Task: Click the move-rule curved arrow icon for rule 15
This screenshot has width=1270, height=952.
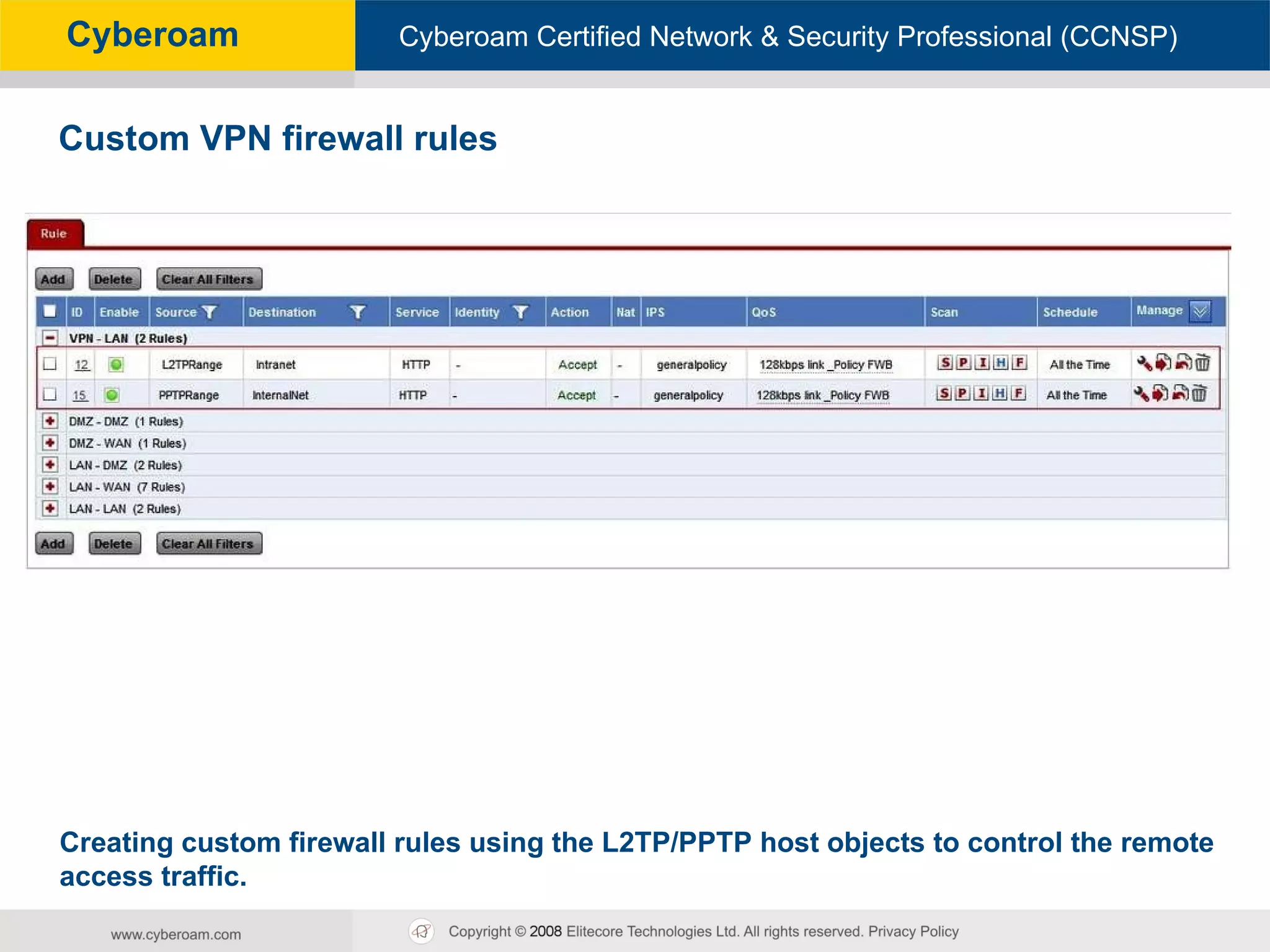Action: point(1181,392)
